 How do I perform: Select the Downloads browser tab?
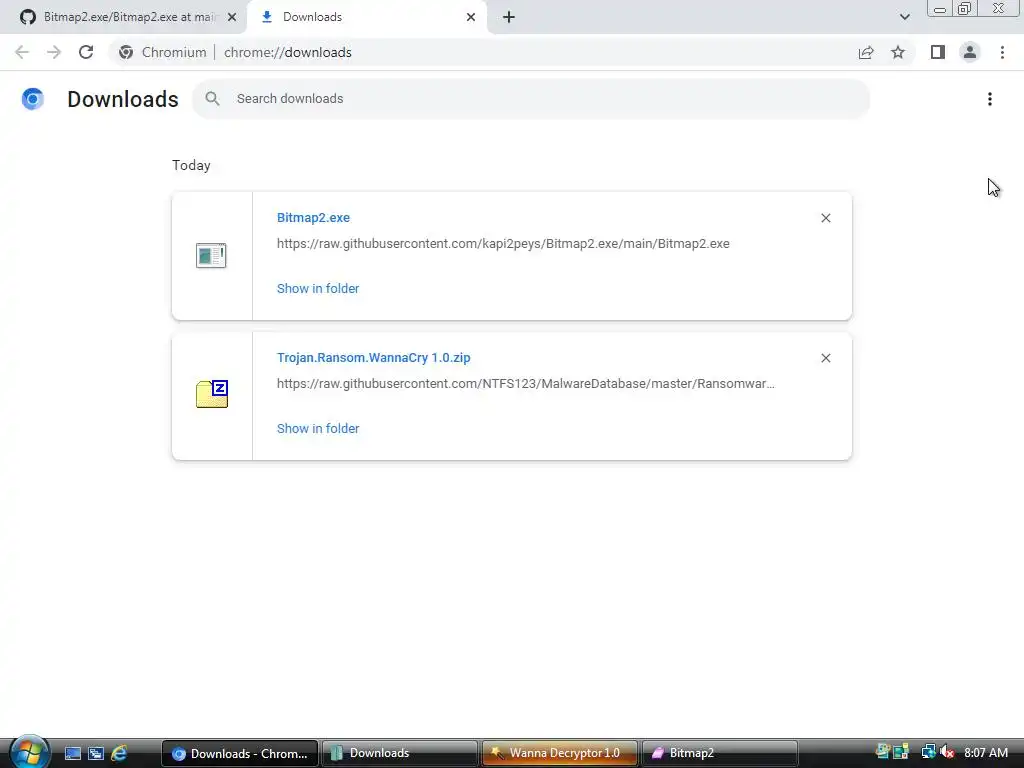point(366,17)
